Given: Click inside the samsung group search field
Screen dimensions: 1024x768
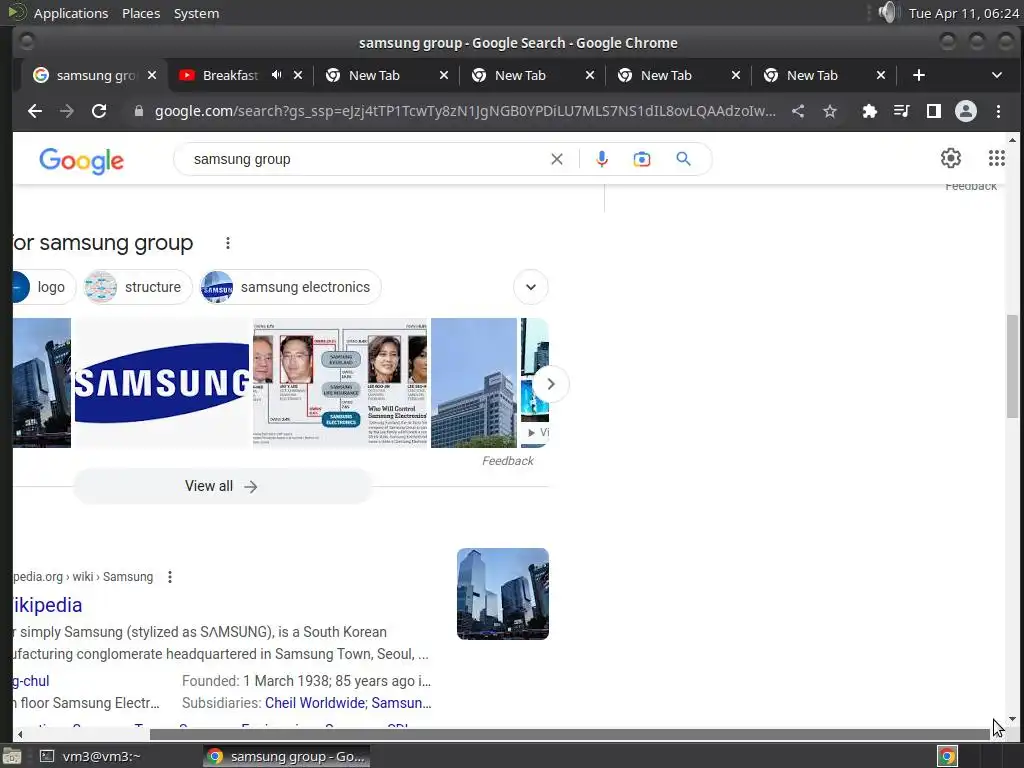Looking at the screenshot, I should pos(366,159).
